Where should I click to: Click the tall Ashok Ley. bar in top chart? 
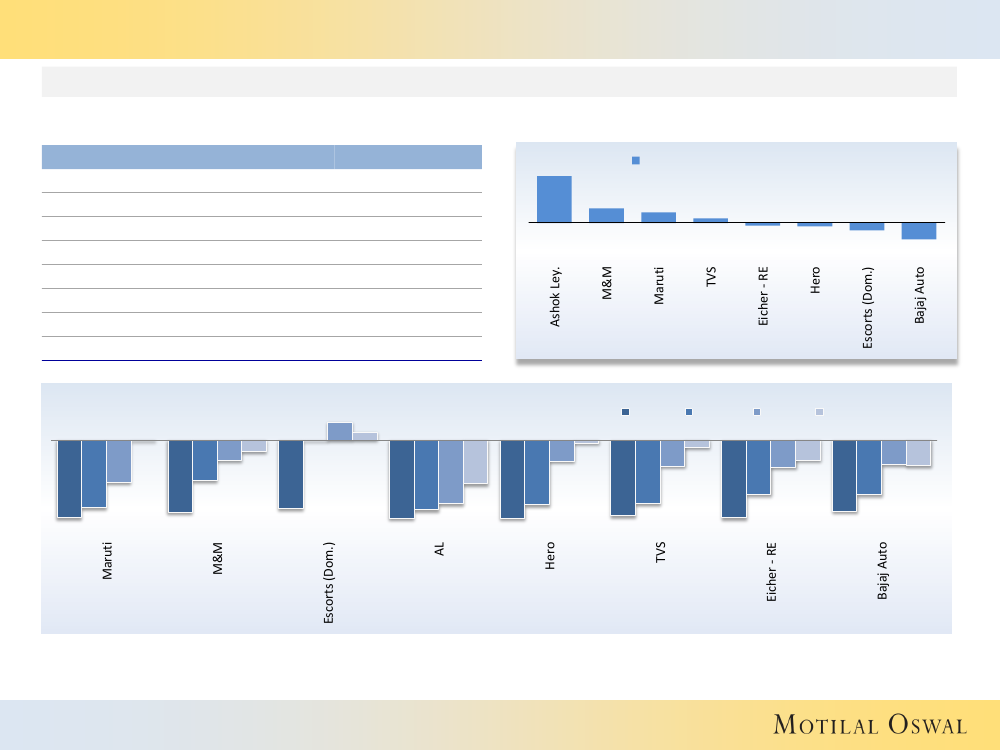click(x=554, y=199)
